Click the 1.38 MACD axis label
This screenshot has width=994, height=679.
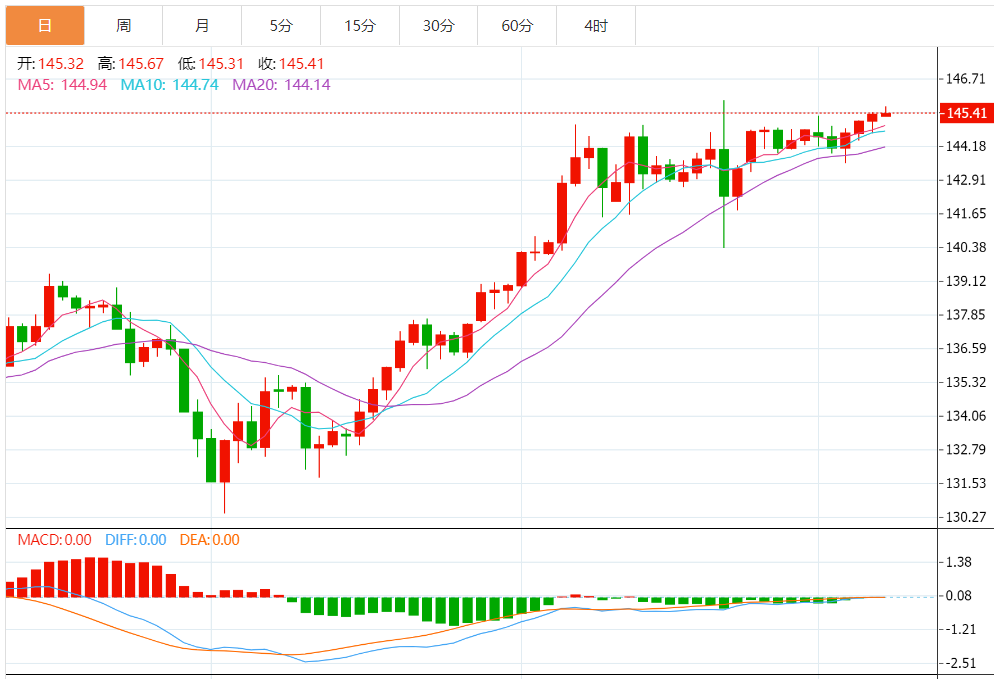point(958,562)
